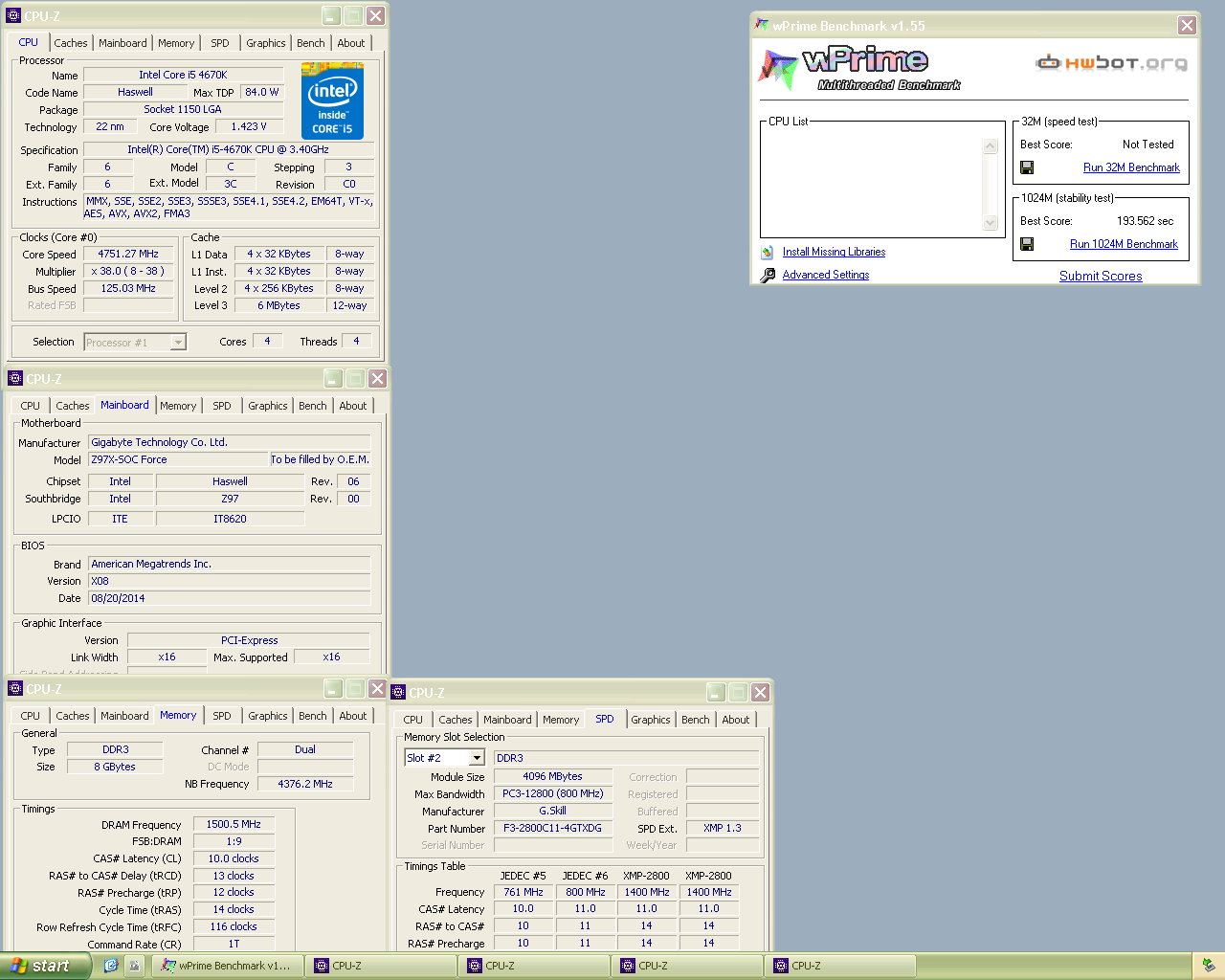Close the wPrime Benchmark window
The width and height of the screenshot is (1225, 980).
(x=1187, y=26)
